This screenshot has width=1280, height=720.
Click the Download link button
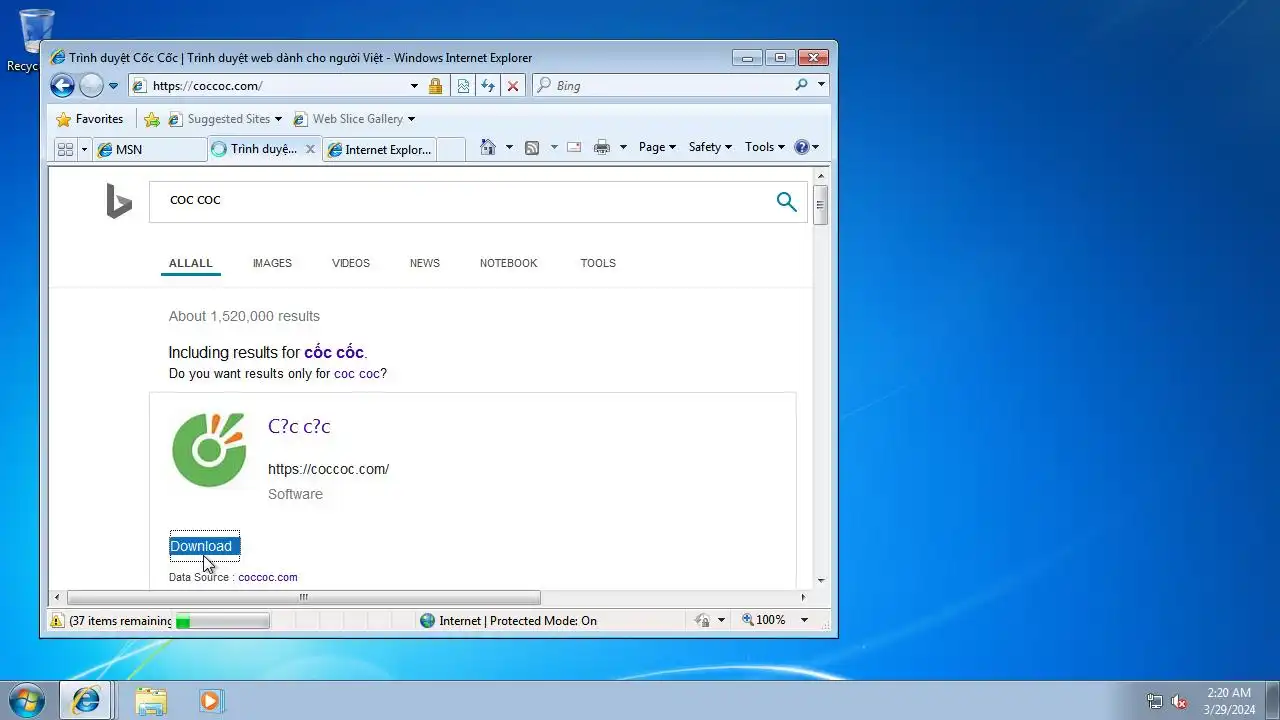(x=204, y=546)
